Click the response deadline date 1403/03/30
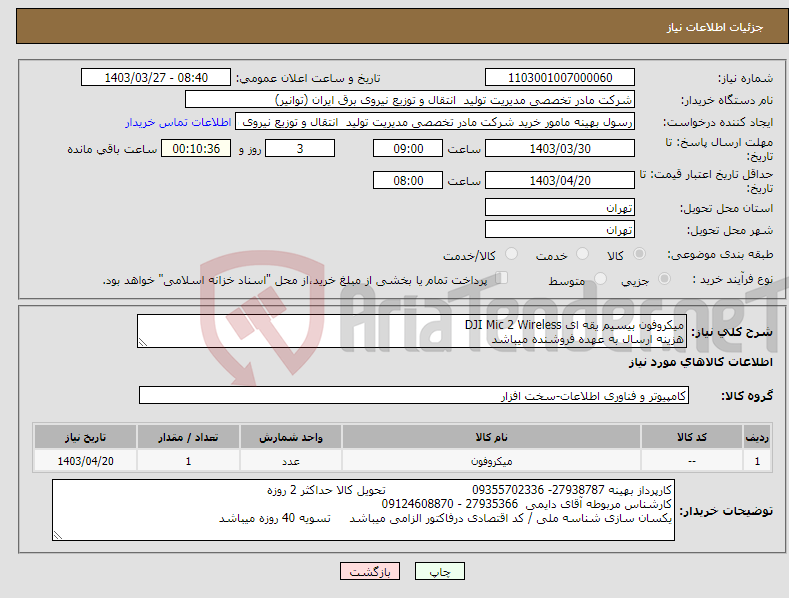 click(x=560, y=148)
